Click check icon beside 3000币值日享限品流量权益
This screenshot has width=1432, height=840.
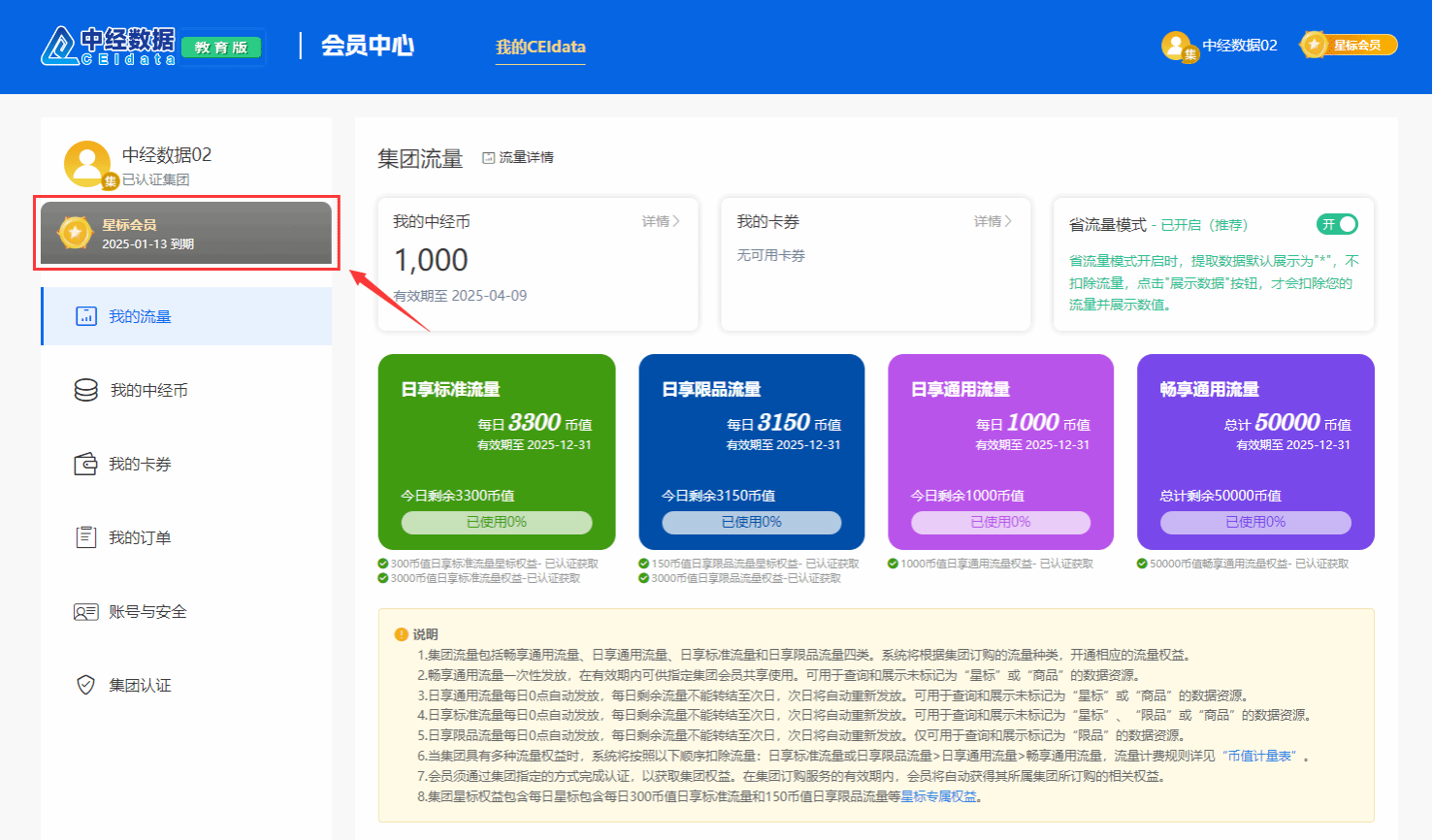(644, 578)
